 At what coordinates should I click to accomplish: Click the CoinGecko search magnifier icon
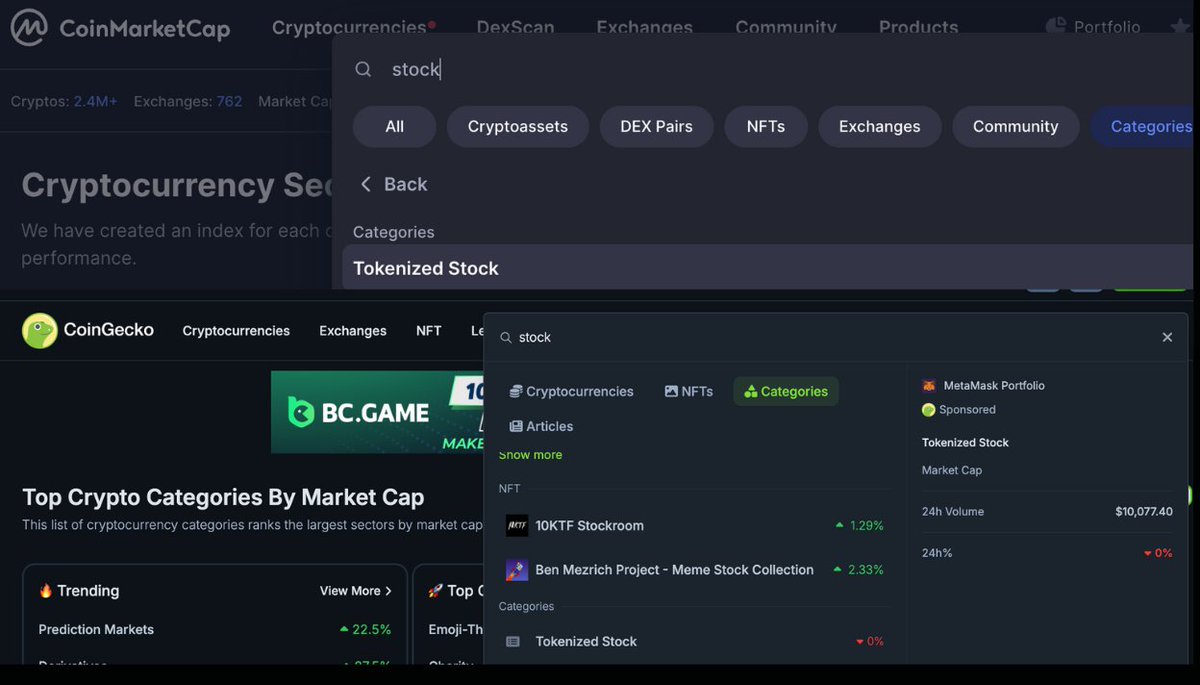(x=506, y=338)
